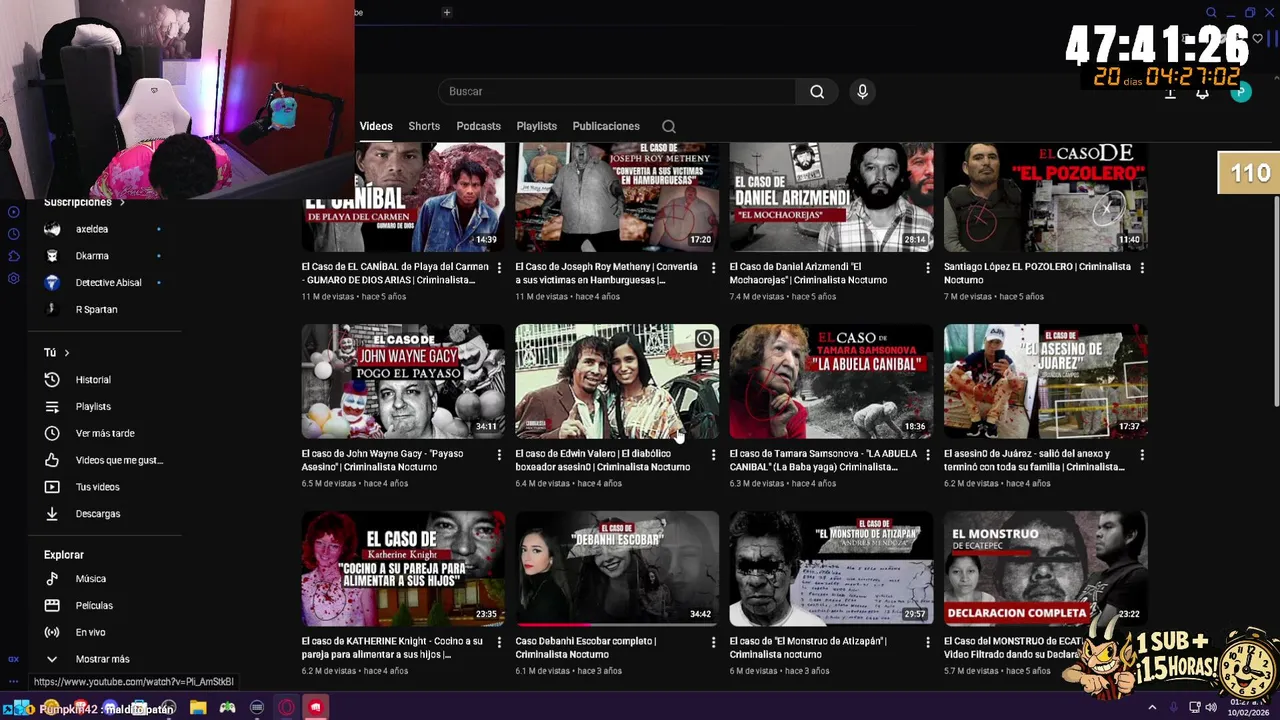Click Add to queue icon on Edwin Valero thumbnail

pyautogui.click(x=704, y=362)
